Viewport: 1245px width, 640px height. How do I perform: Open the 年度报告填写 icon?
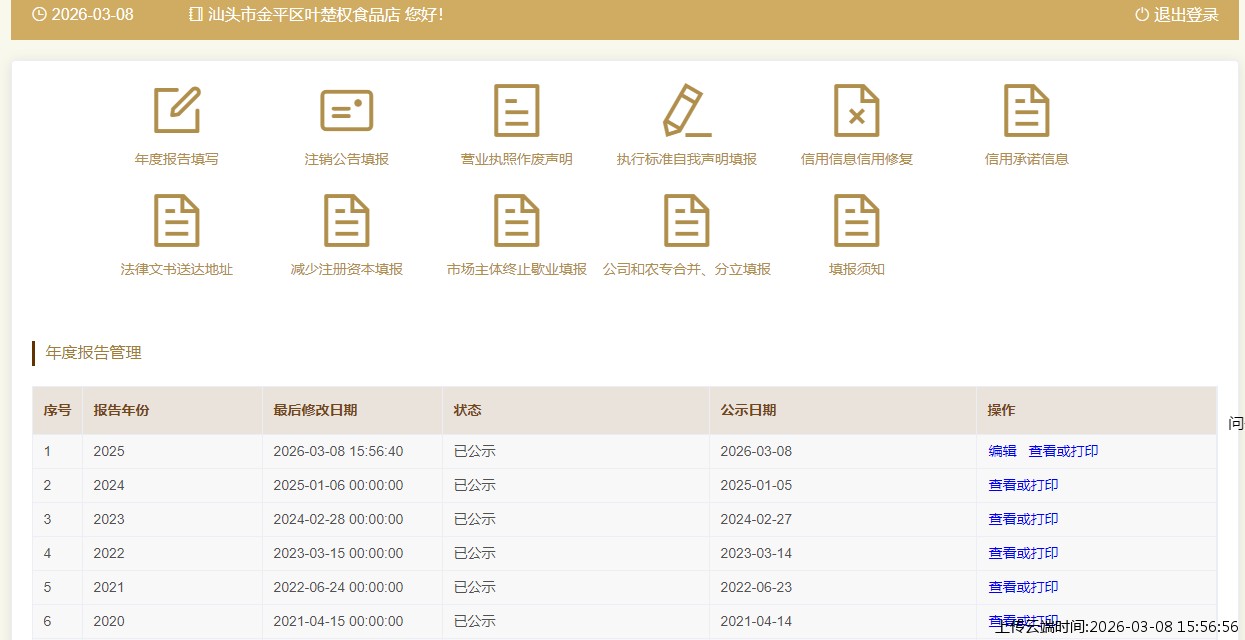(x=177, y=111)
